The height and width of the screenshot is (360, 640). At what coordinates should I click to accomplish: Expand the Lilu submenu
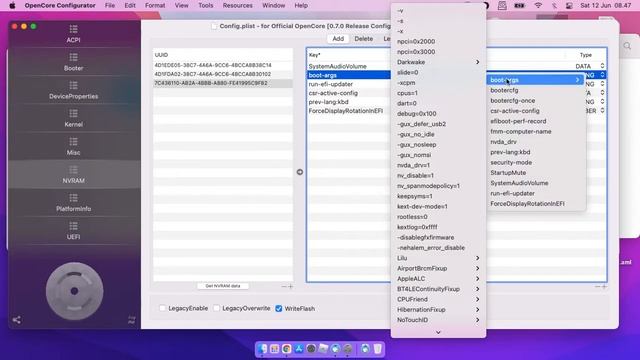click(x=438, y=258)
